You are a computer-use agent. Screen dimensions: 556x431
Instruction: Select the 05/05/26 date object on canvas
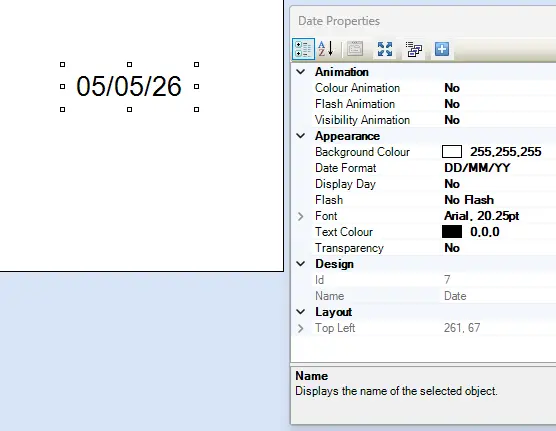coord(129,87)
